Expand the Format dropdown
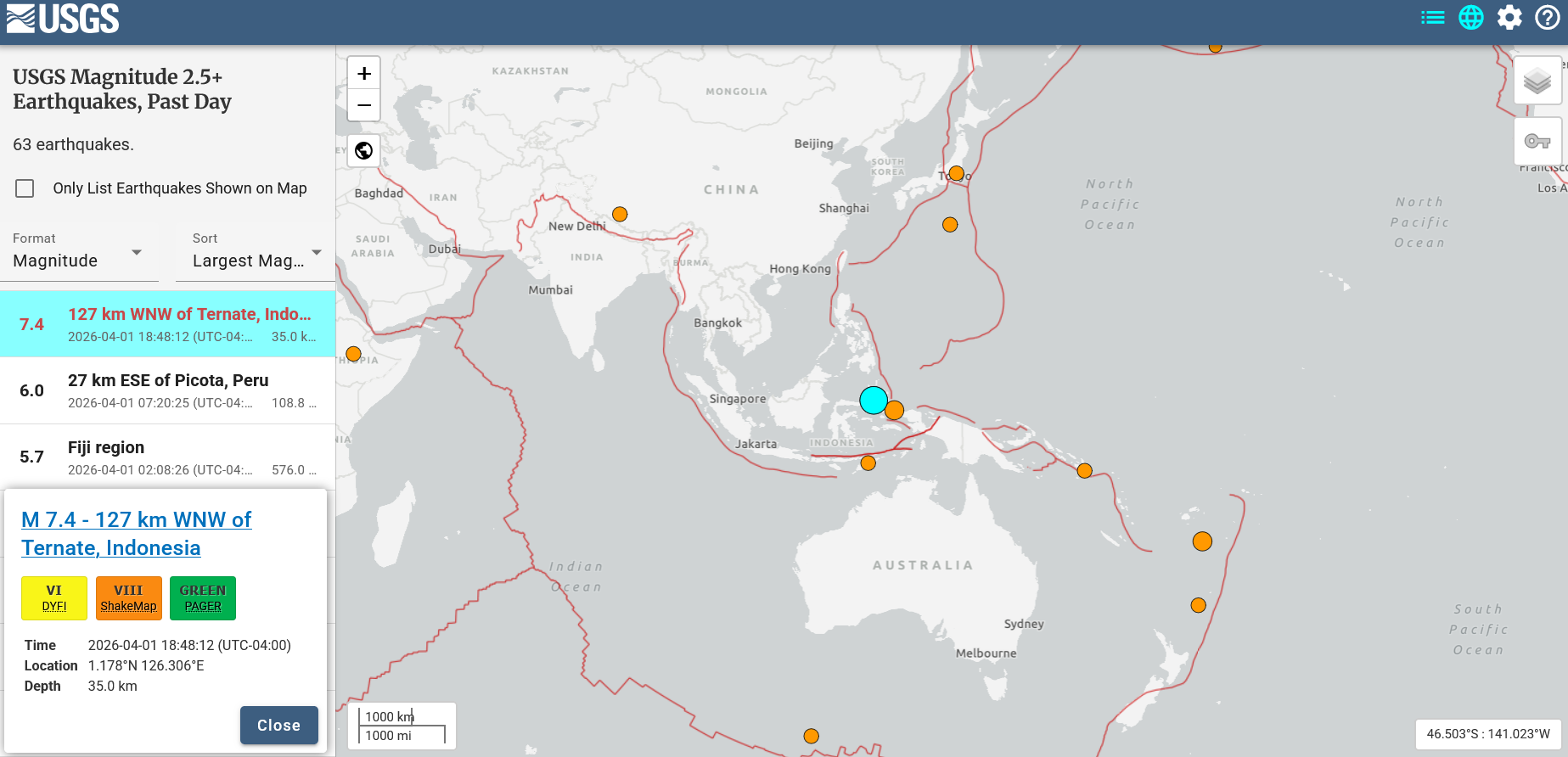This screenshot has height=757, width=1568. (78, 252)
